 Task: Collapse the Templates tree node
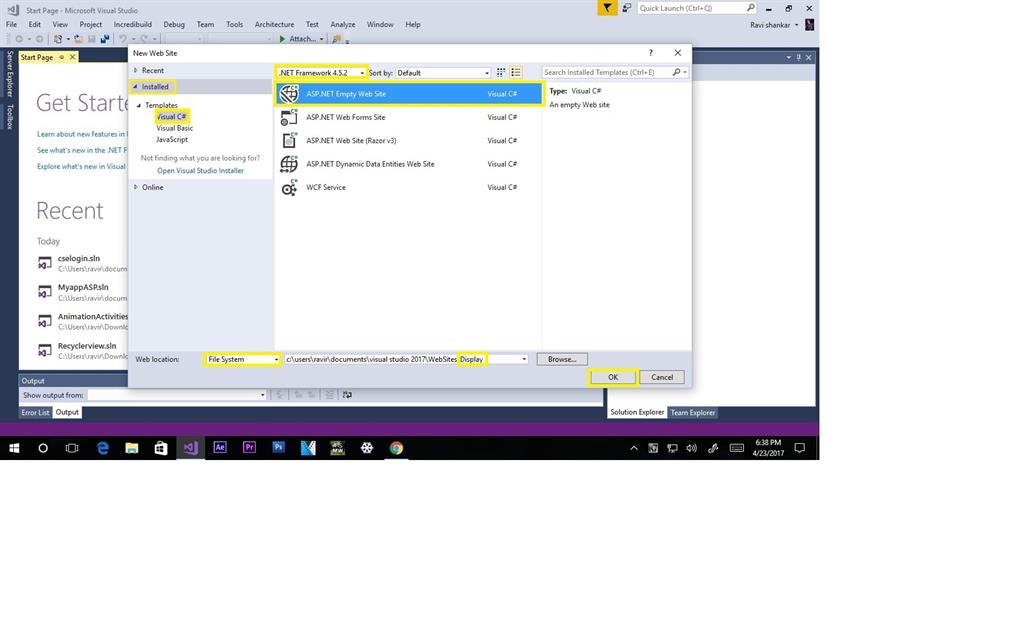[x=138, y=105]
